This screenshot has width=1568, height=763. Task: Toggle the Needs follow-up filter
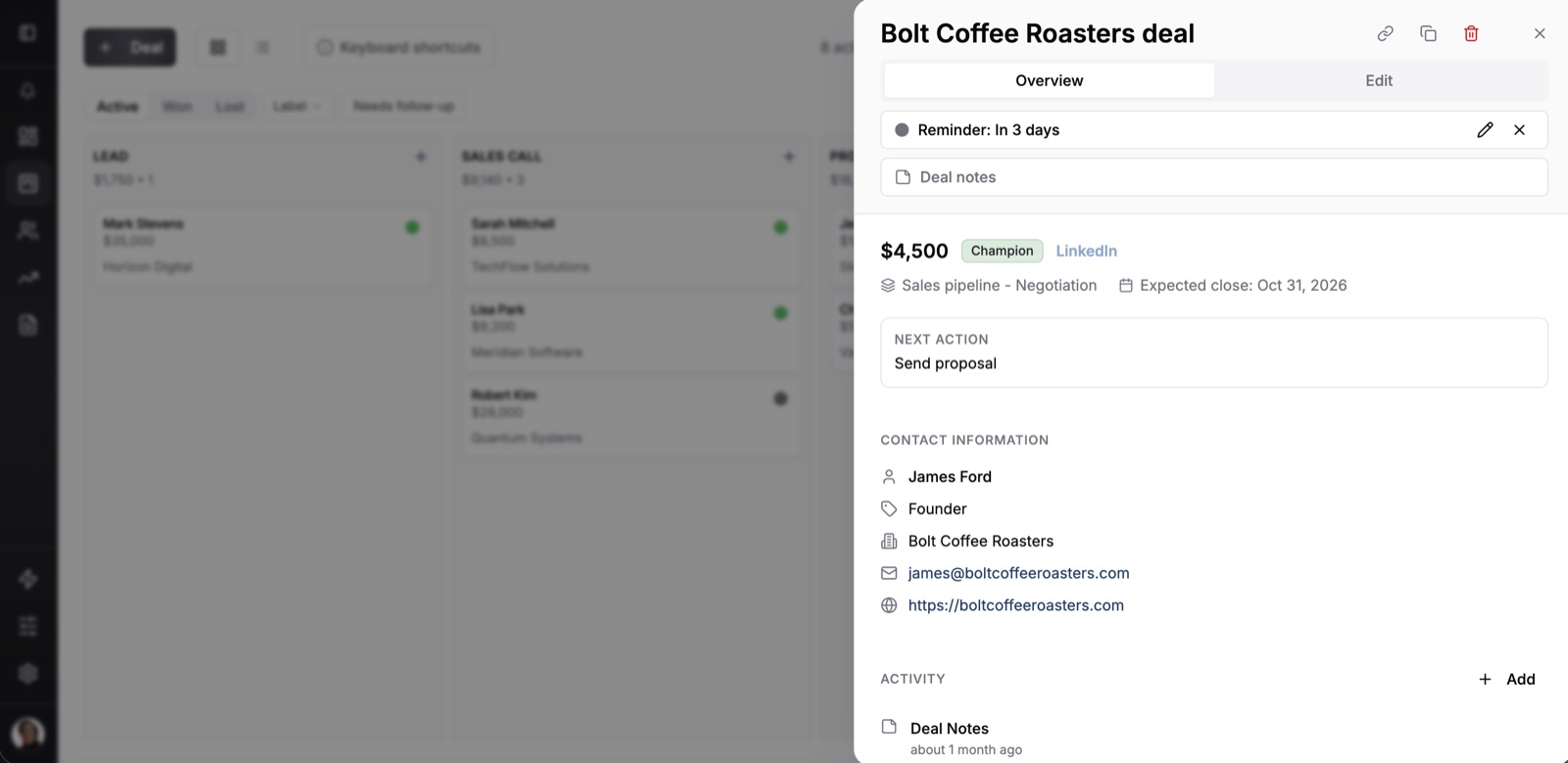coord(403,106)
